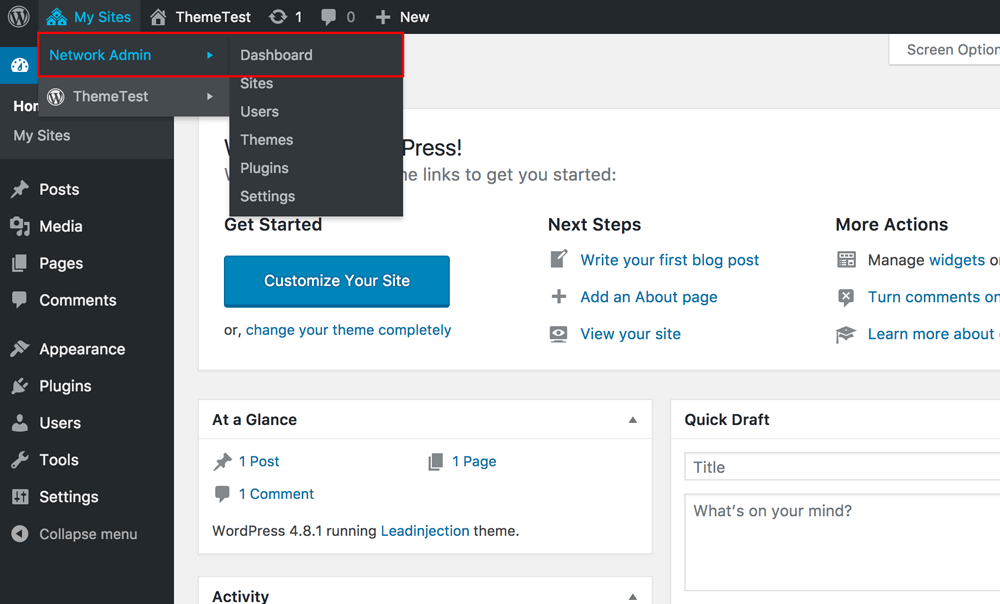Click the Pages icon in the sidebar
The width and height of the screenshot is (1000, 604).
point(20,263)
